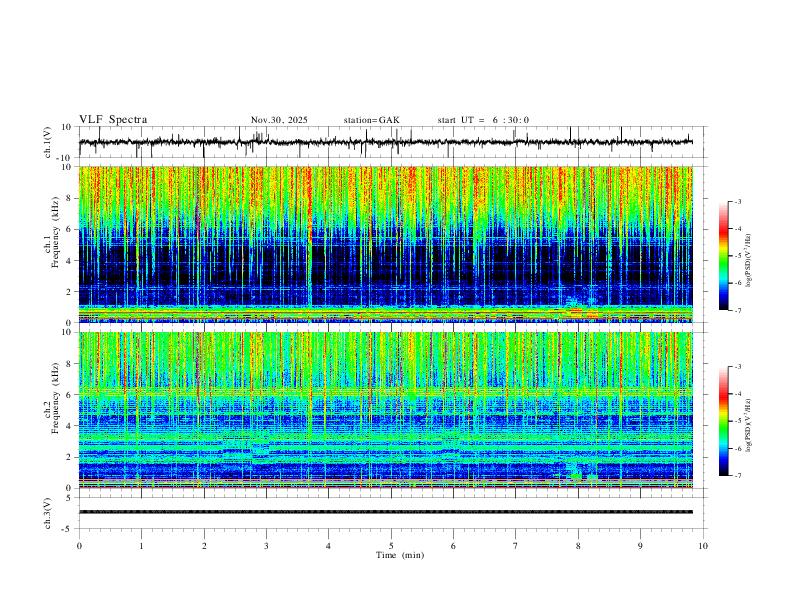Click the 'ch.3(V)' axis label
792x612 pixels.
pyautogui.click(x=48, y=514)
